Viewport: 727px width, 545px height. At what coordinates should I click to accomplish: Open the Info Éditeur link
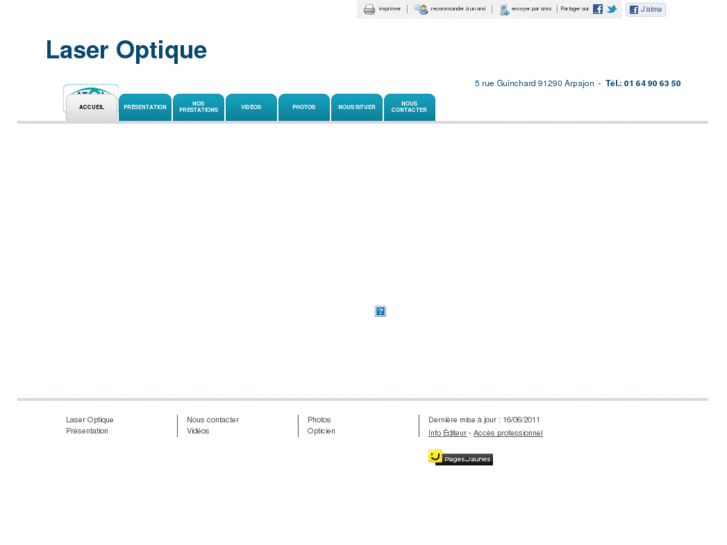(447, 433)
